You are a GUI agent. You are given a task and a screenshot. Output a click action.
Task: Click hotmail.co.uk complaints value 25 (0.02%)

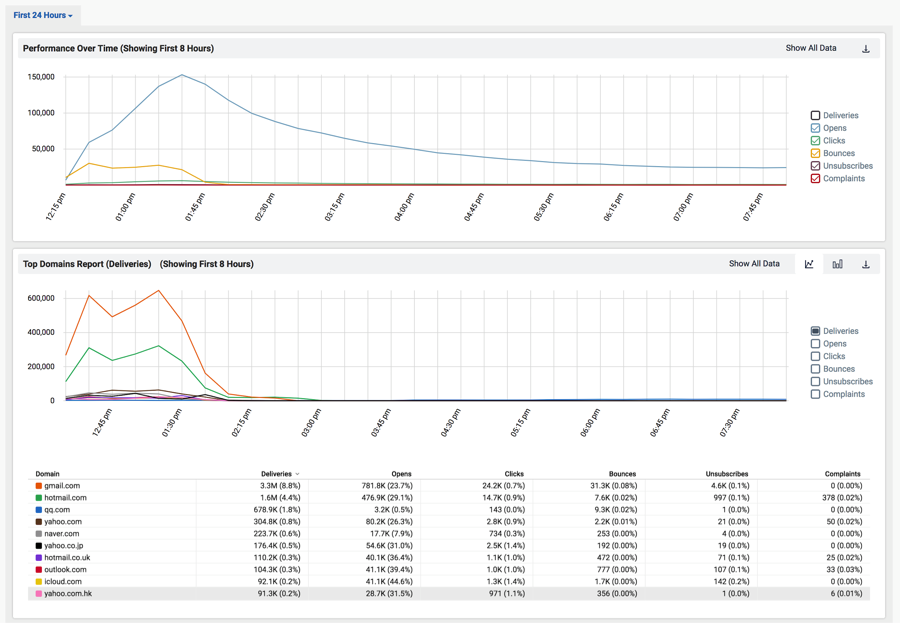[x=844, y=558]
